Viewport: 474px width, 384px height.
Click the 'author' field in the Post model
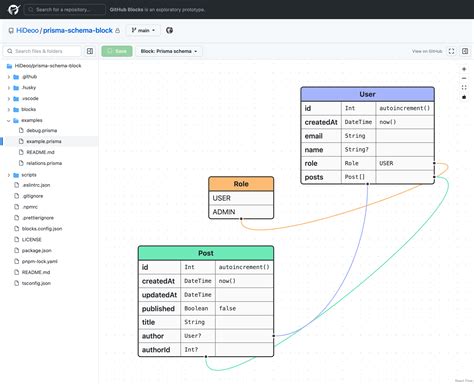(206, 336)
